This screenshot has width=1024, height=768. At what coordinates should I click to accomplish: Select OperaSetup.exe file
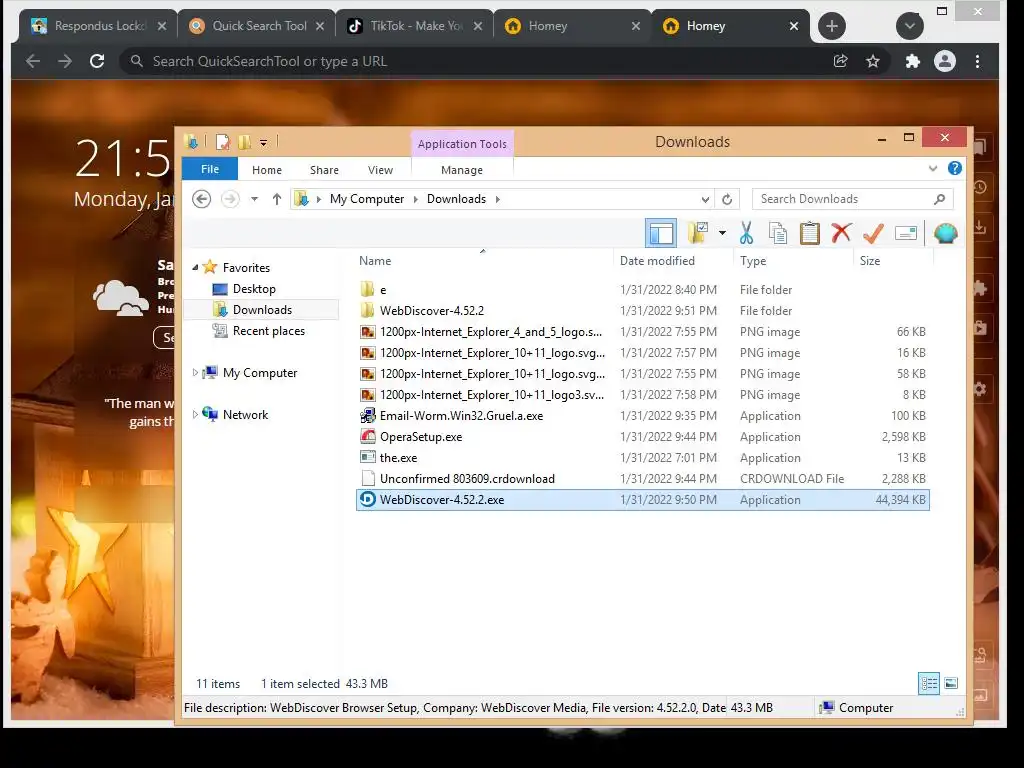point(643,436)
